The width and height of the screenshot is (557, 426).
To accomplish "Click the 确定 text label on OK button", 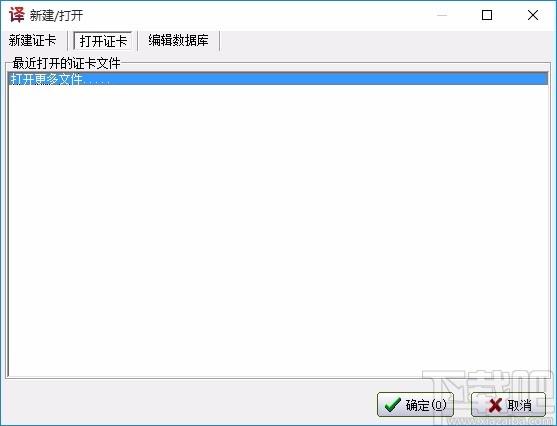I will 417,405.
